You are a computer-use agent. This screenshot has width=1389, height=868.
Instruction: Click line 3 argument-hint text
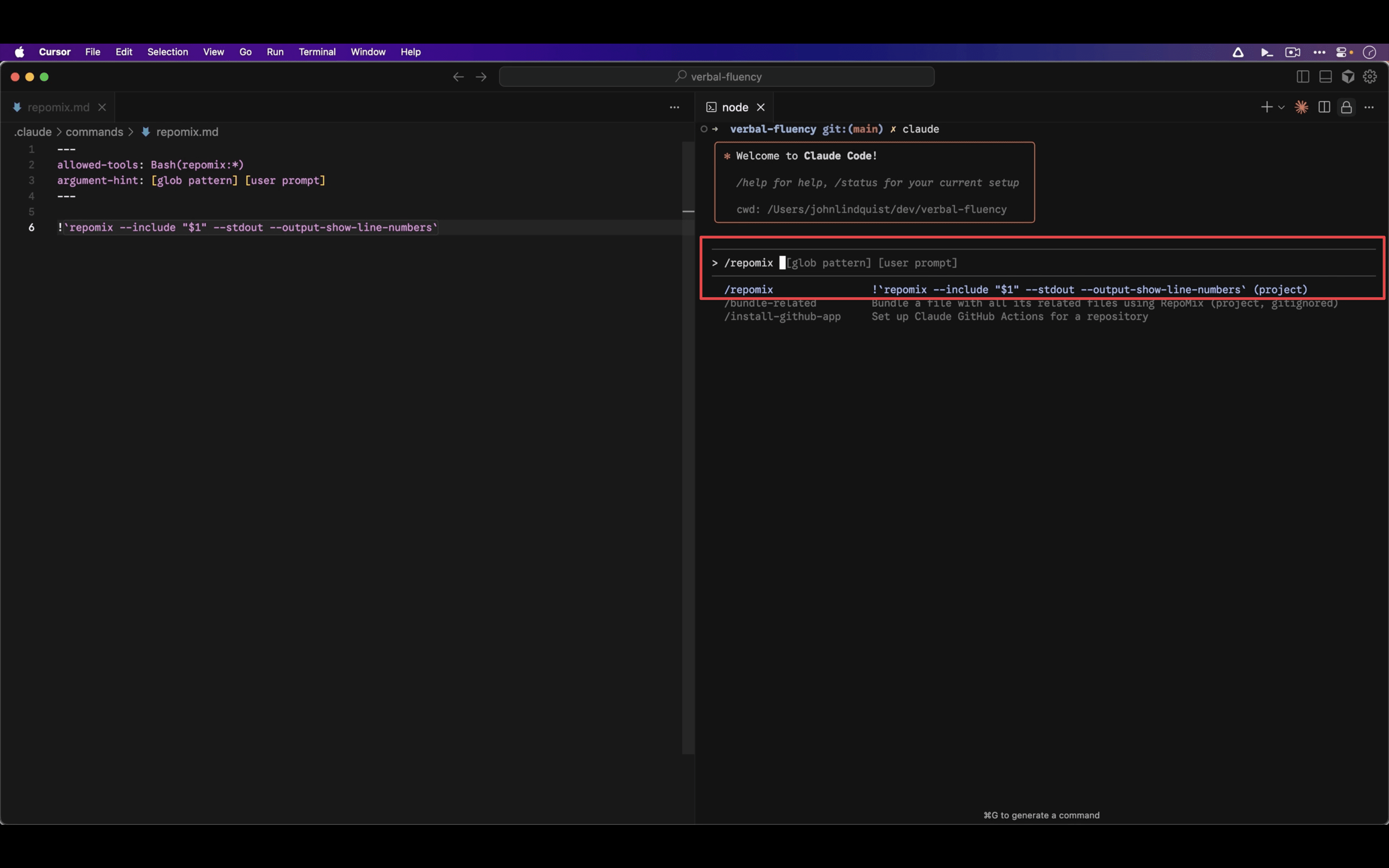[x=191, y=180]
